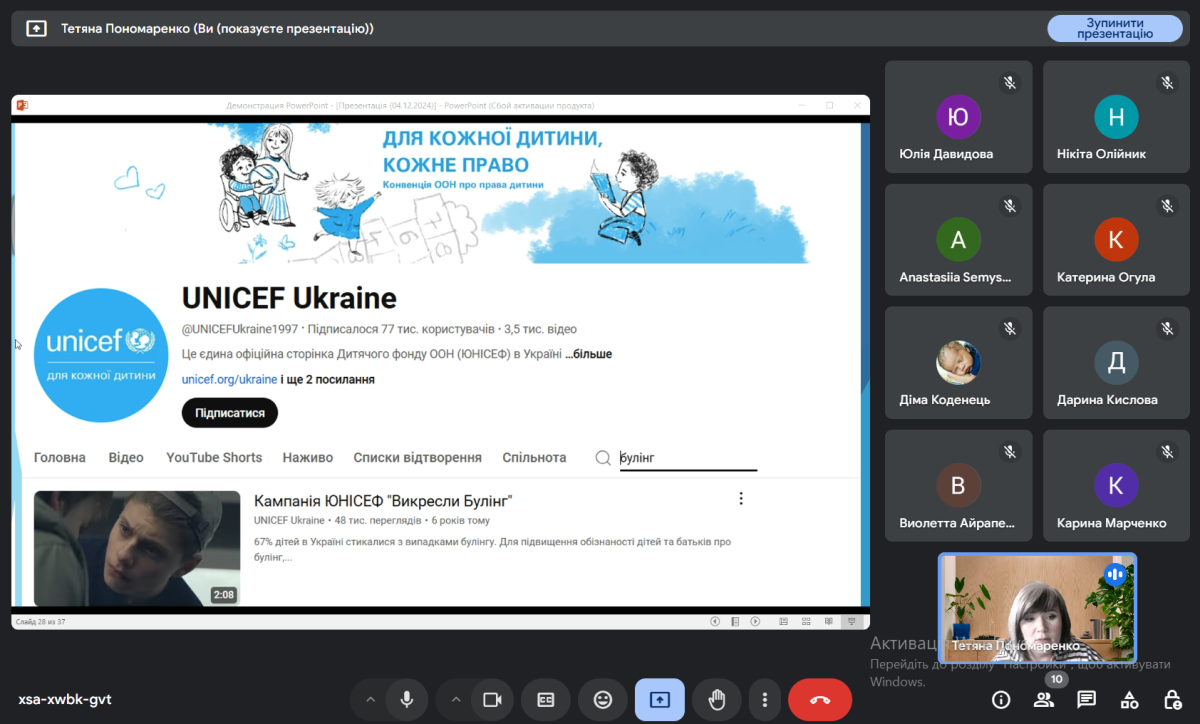The width and height of the screenshot is (1200, 724).
Task: Switch to Normal view in PowerPoint status bar
Action: point(783,621)
